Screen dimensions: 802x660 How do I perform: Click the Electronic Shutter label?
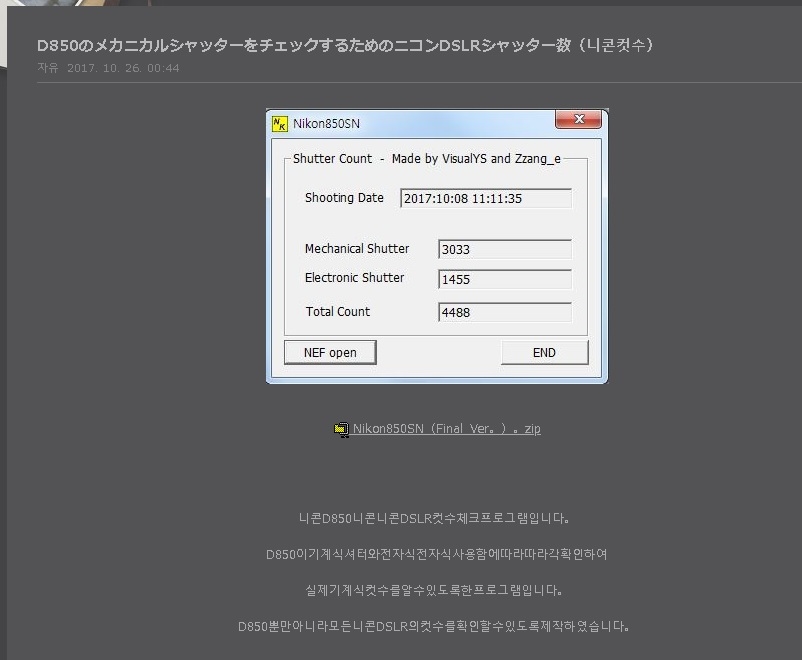coord(354,278)
